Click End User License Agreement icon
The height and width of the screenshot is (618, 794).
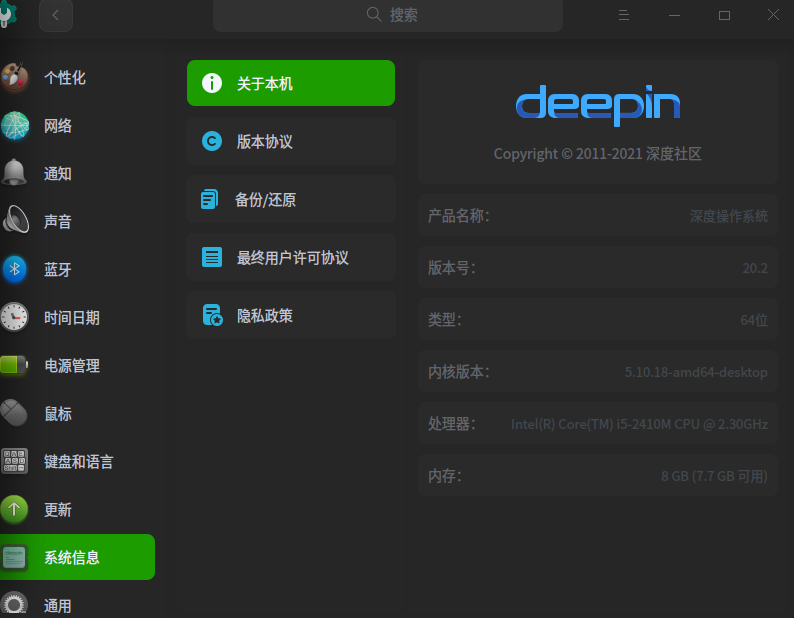(x=212, y=257)
